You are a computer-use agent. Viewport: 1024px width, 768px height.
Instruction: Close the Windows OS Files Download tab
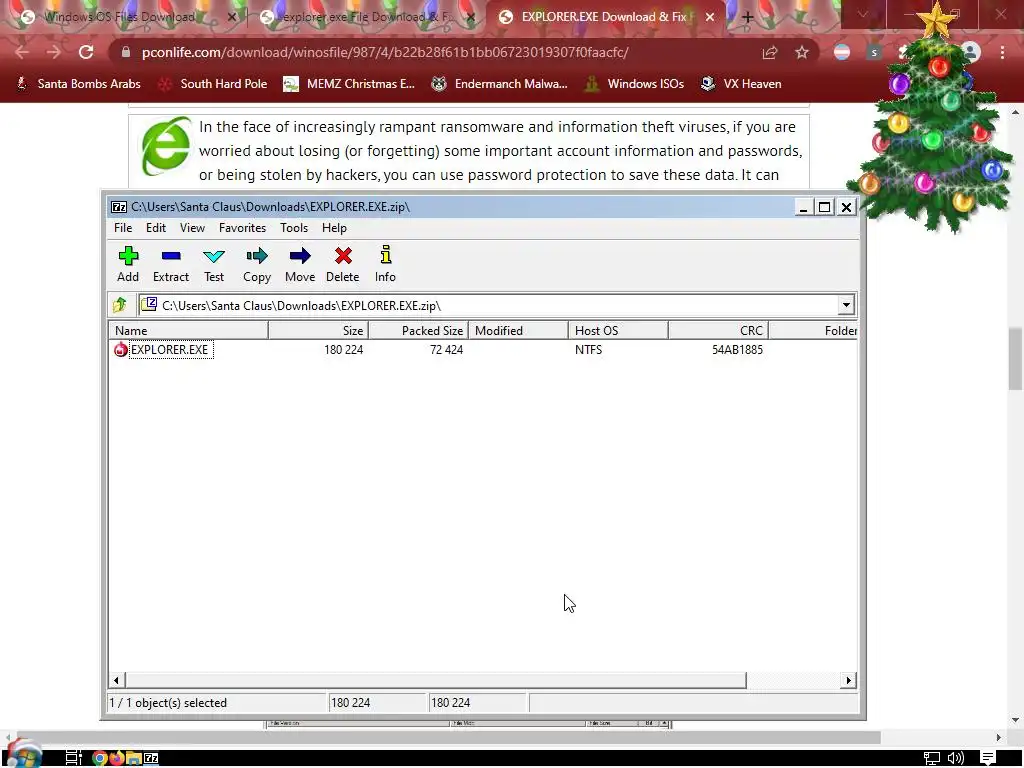click(231, 18)
